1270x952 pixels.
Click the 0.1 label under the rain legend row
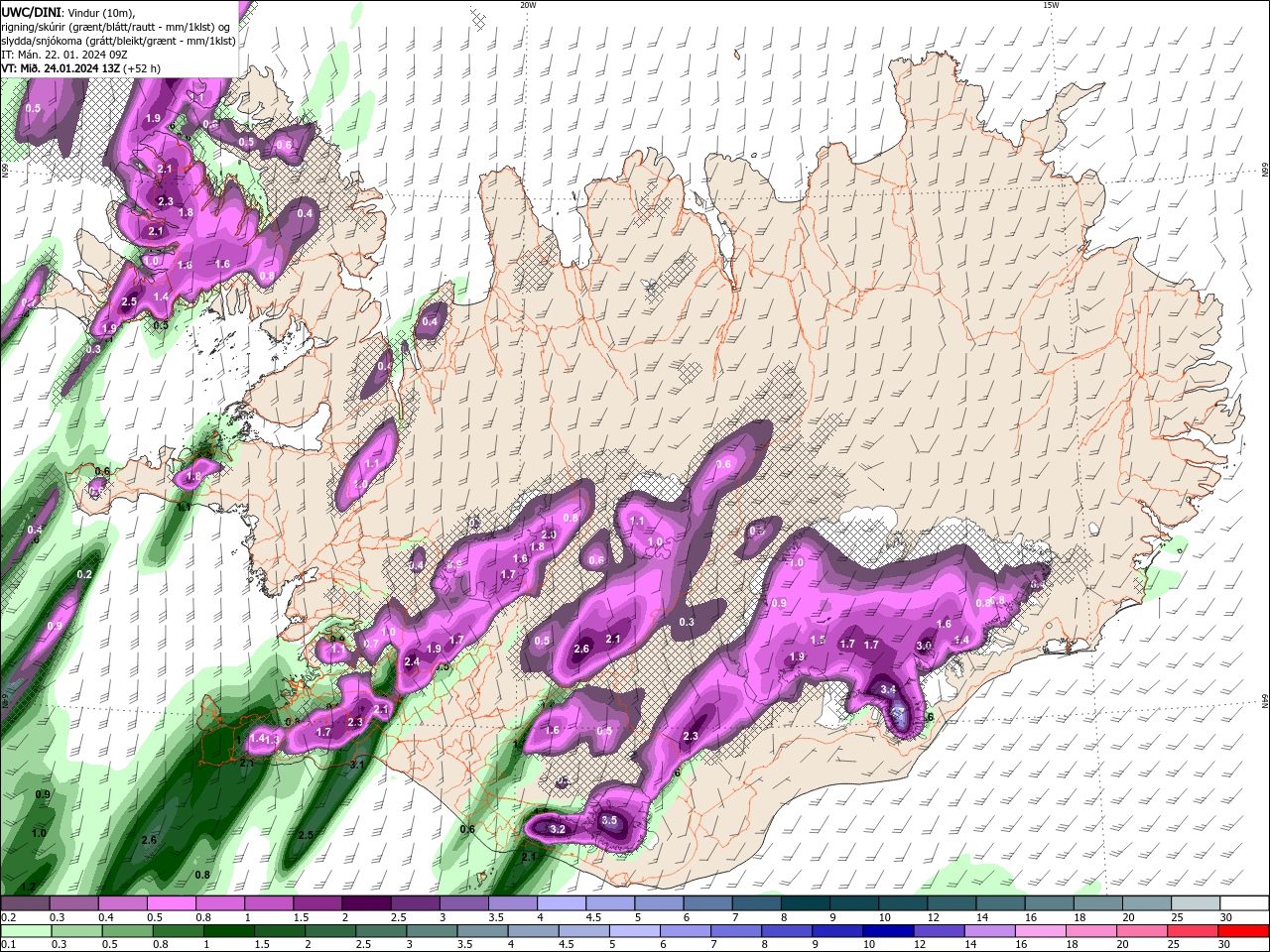(8, 945)
